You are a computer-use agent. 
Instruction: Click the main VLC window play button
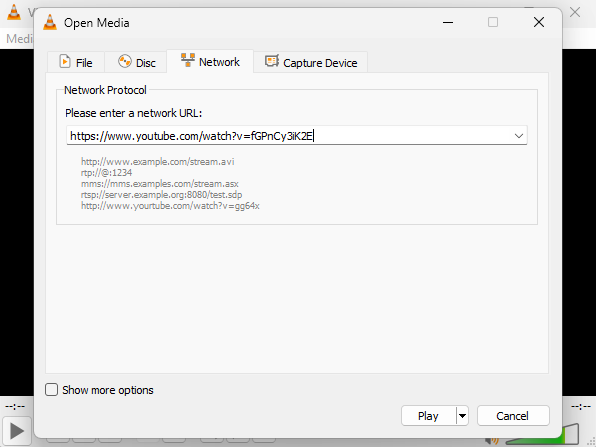click(x=16, y=431)
